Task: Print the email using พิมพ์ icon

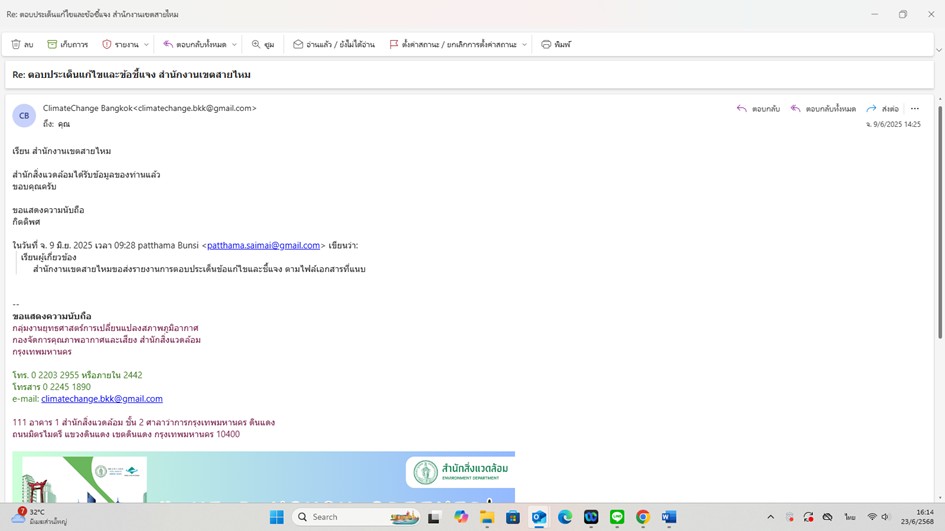Action: [556, 45]
